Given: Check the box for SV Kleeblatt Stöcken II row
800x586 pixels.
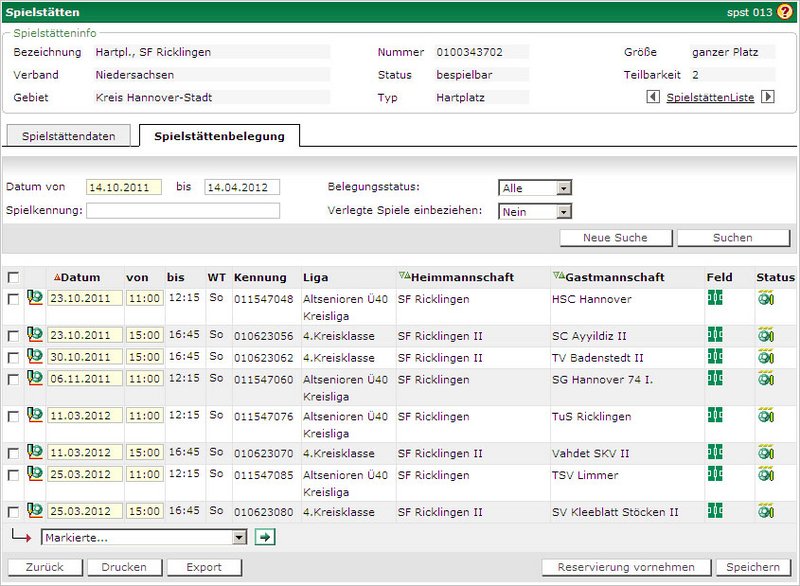Looking at the screenshot, I should (x=13, y=512).
